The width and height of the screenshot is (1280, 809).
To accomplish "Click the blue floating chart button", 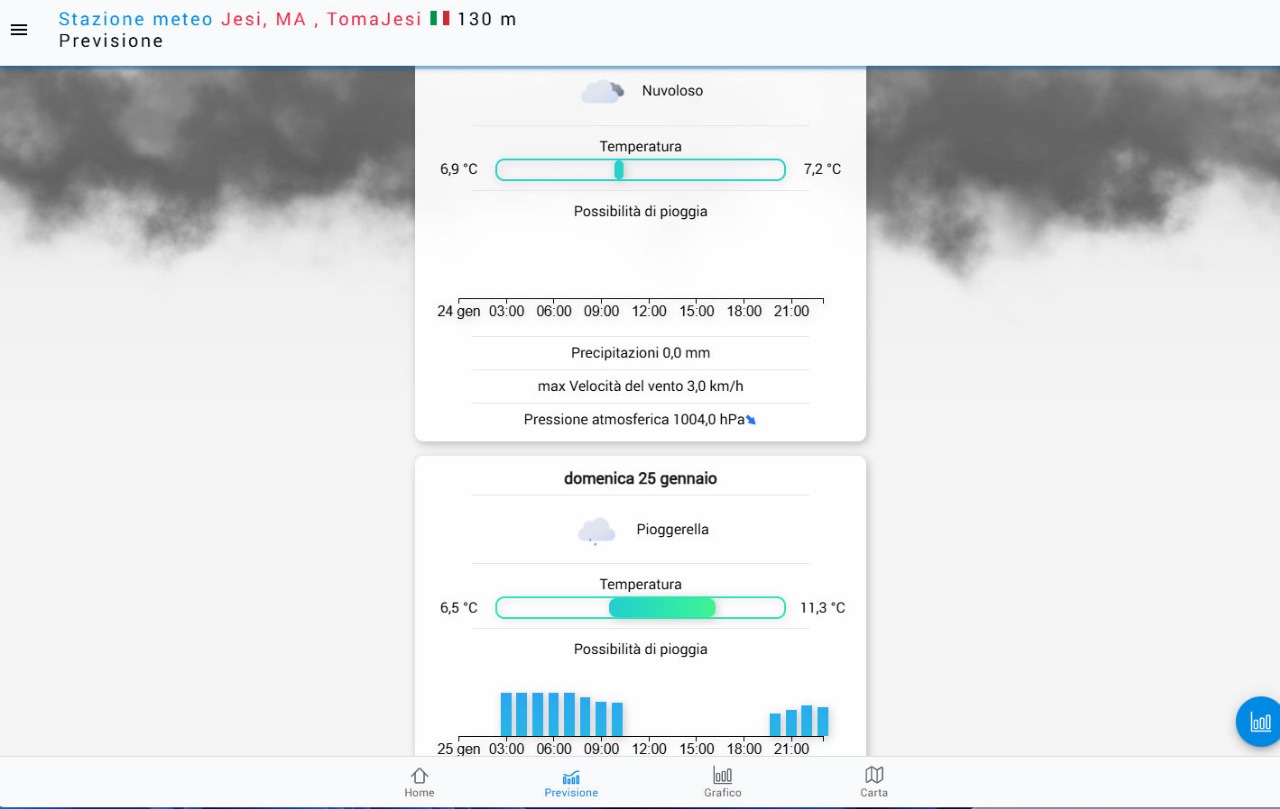I will 1259,722.
